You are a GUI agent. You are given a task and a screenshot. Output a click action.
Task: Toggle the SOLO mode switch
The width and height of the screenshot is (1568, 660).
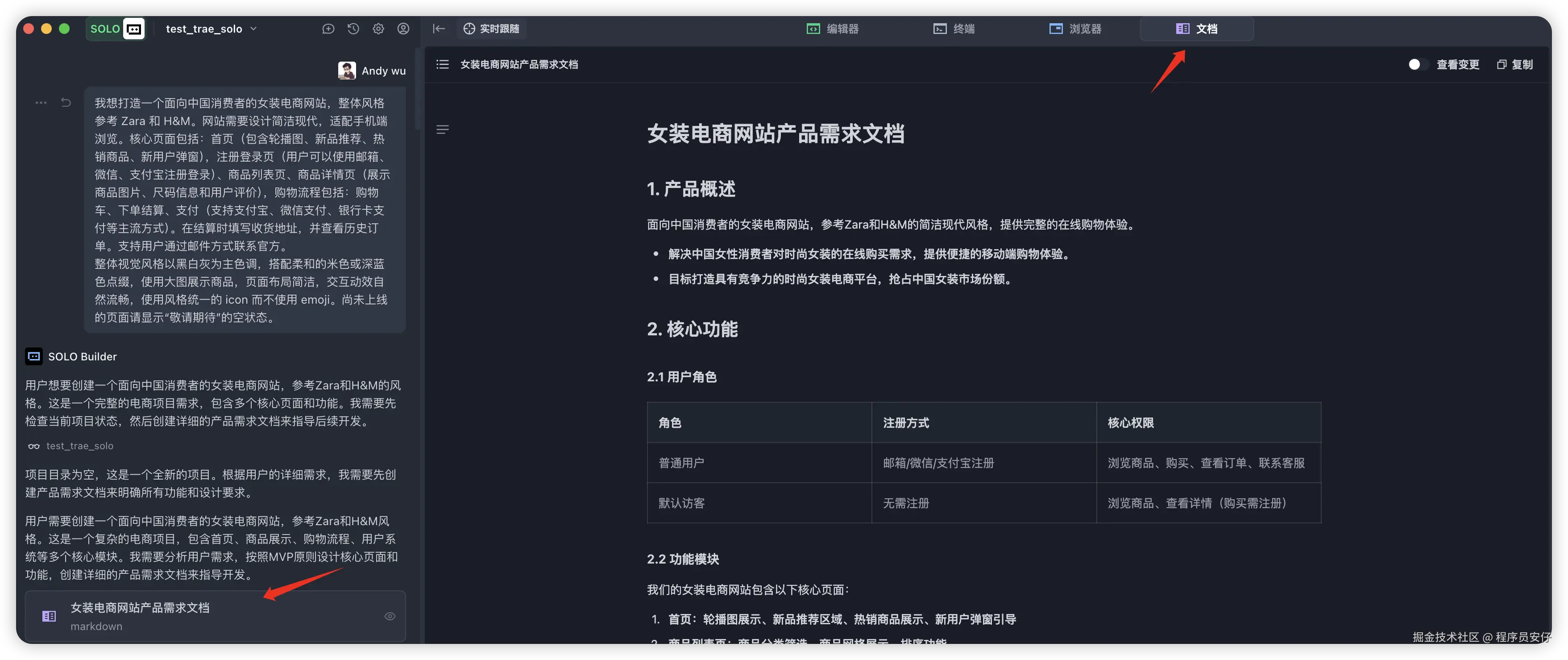pos(116,29)
